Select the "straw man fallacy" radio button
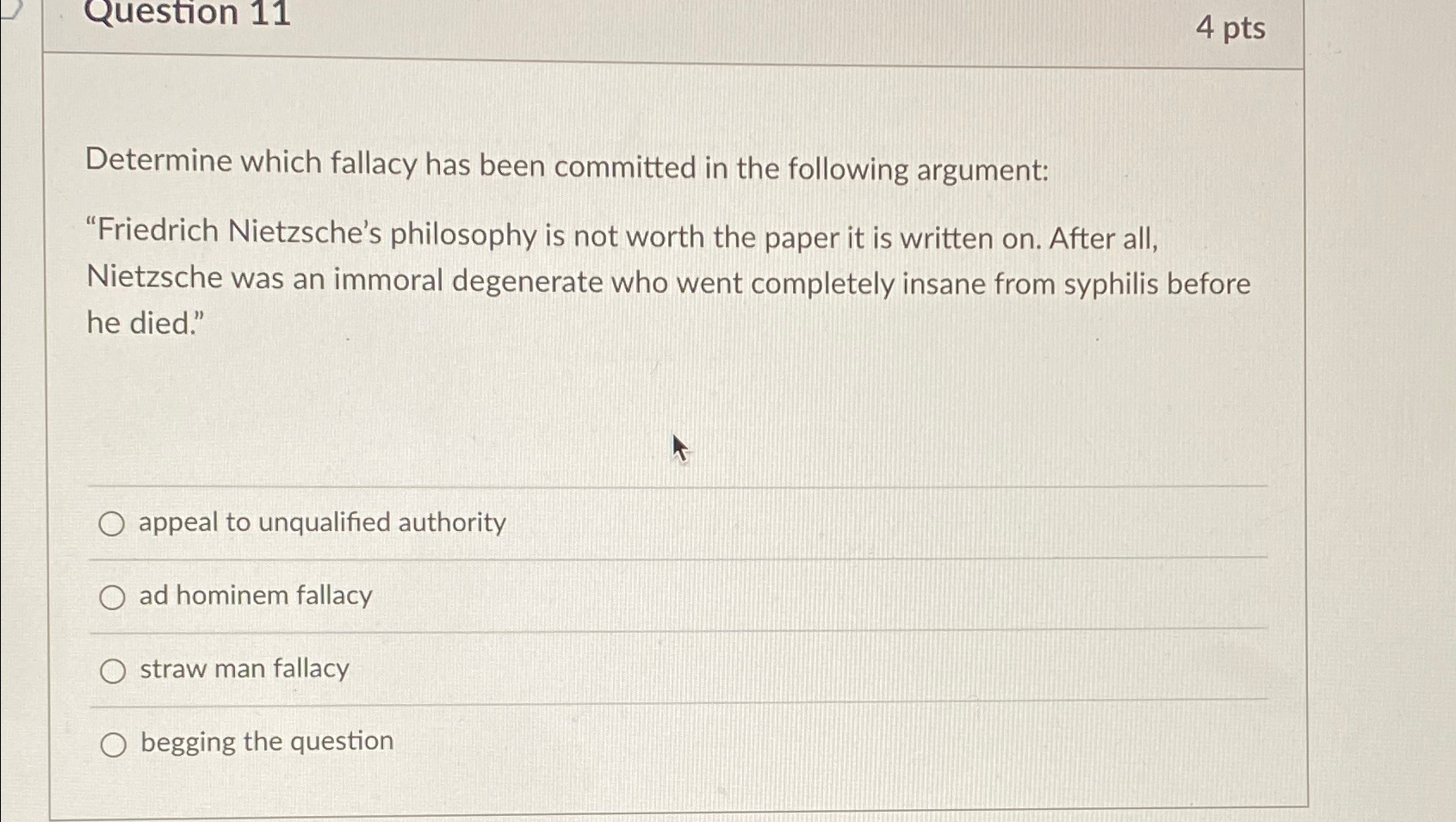This screenshot has height=822, width=1456. [x=113, y=670]
